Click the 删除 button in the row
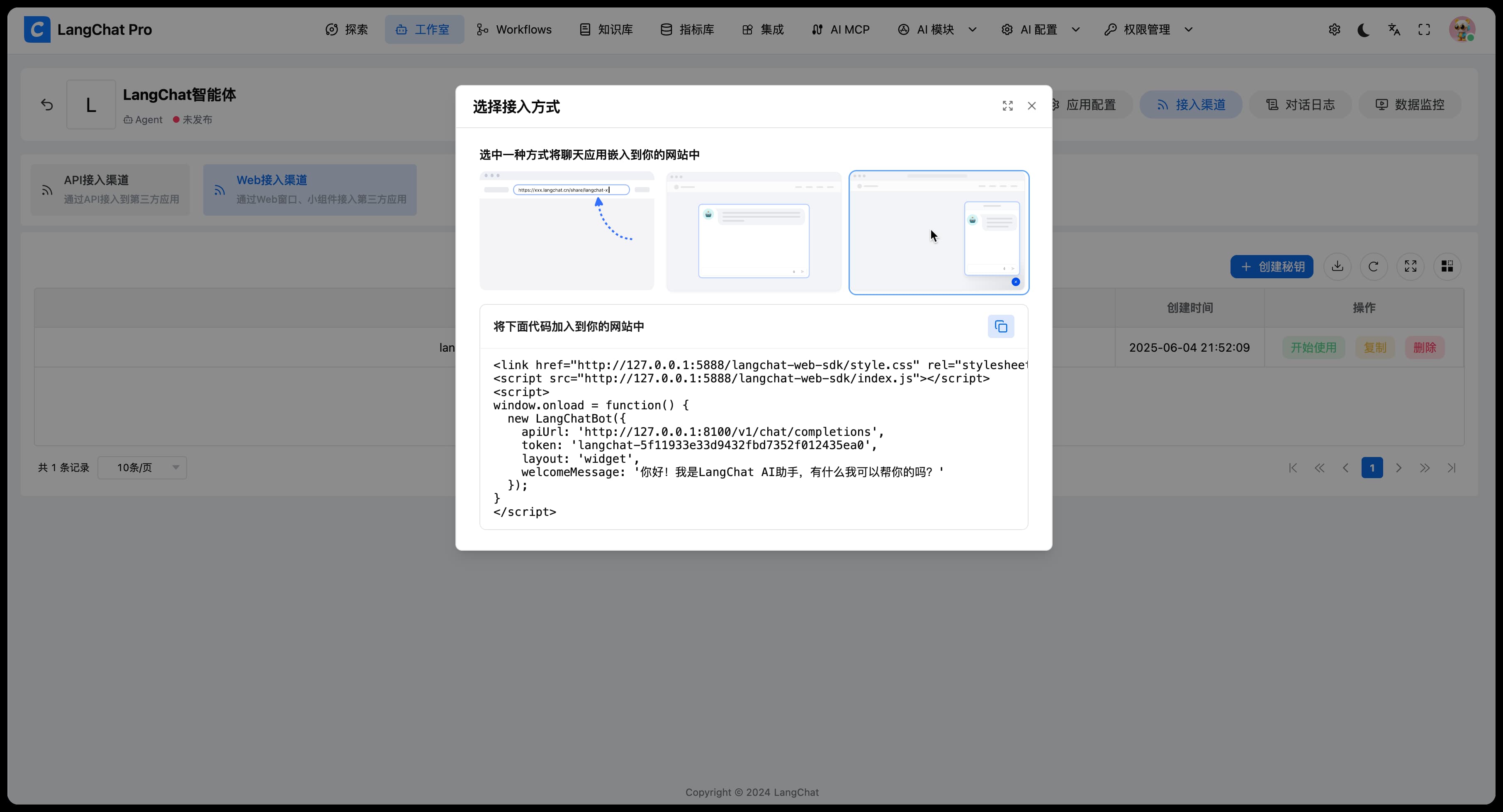The width and height of the screenshot is (1503, 812). point(1424,347)
